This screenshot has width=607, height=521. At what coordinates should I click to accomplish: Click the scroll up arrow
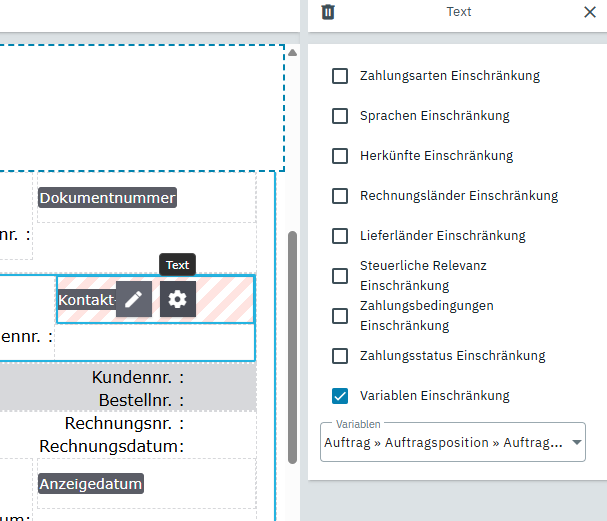(292, 52)
